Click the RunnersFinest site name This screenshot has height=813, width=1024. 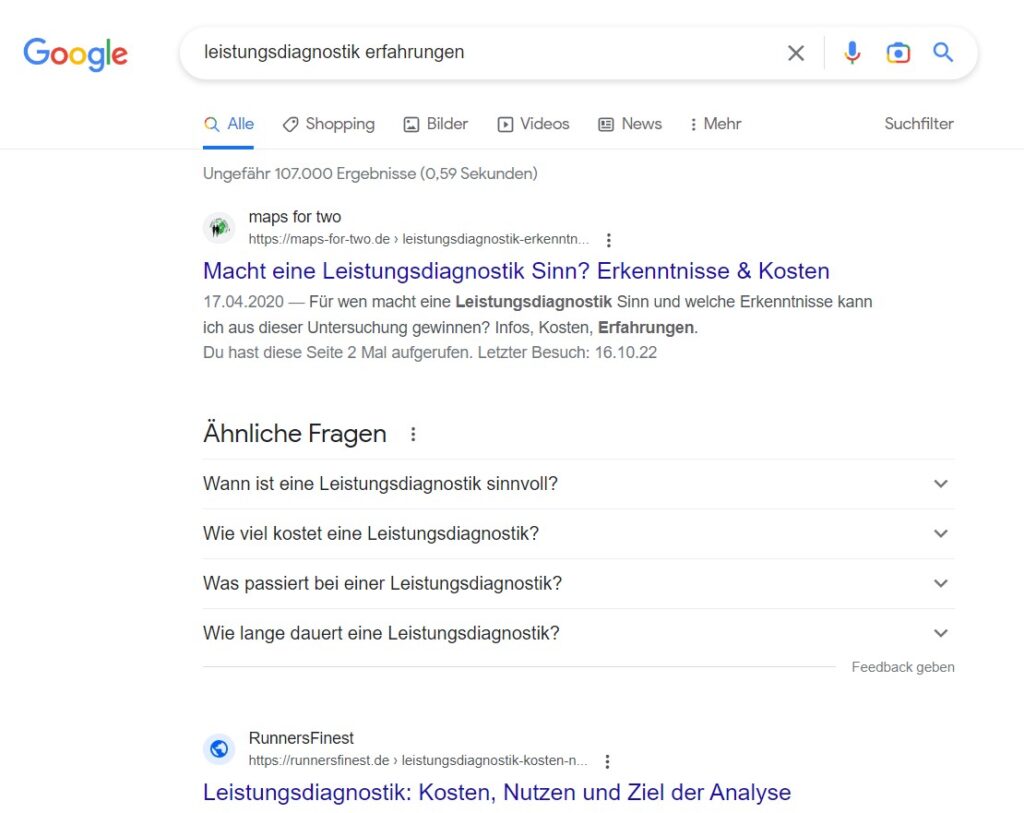click(301, 738)
